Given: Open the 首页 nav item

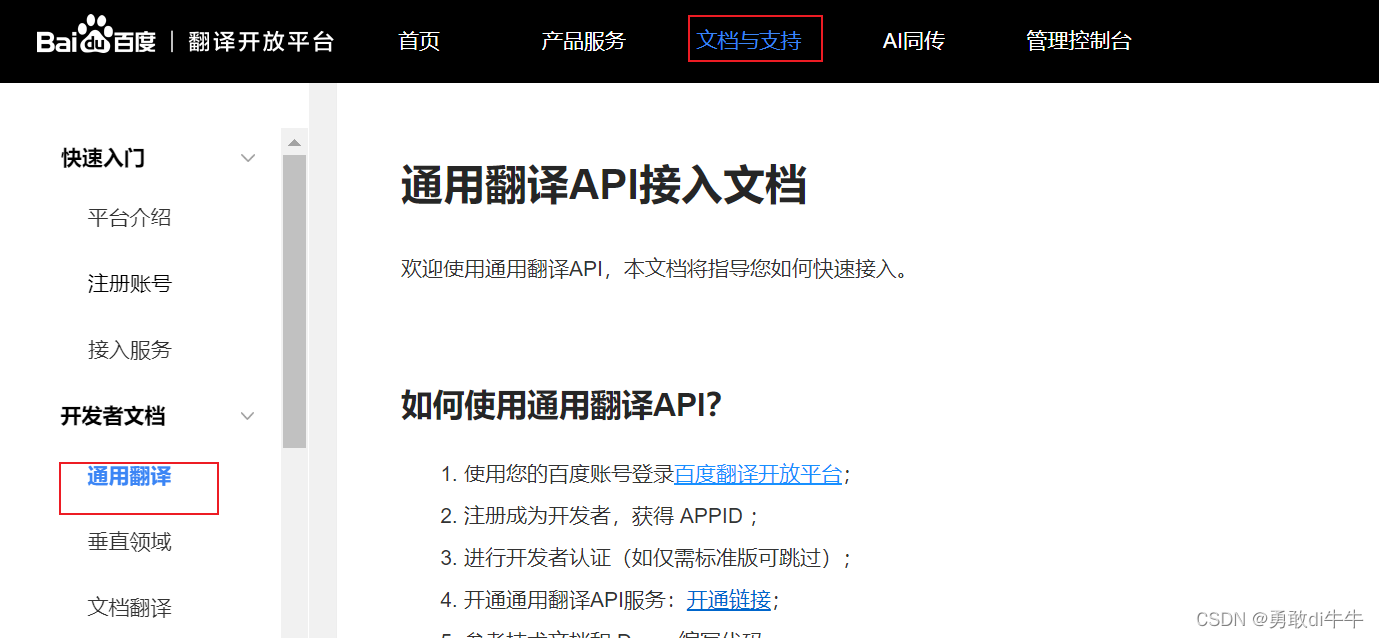Looking at the screenshot, I should (x=419, y=41).
